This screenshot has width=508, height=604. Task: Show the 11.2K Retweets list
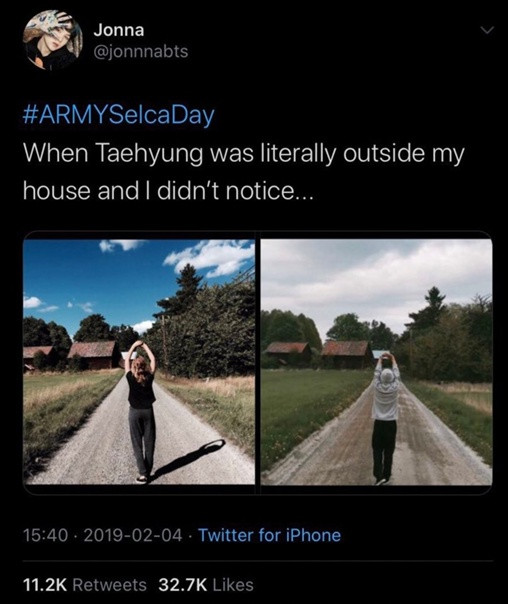tap(85, 584)
